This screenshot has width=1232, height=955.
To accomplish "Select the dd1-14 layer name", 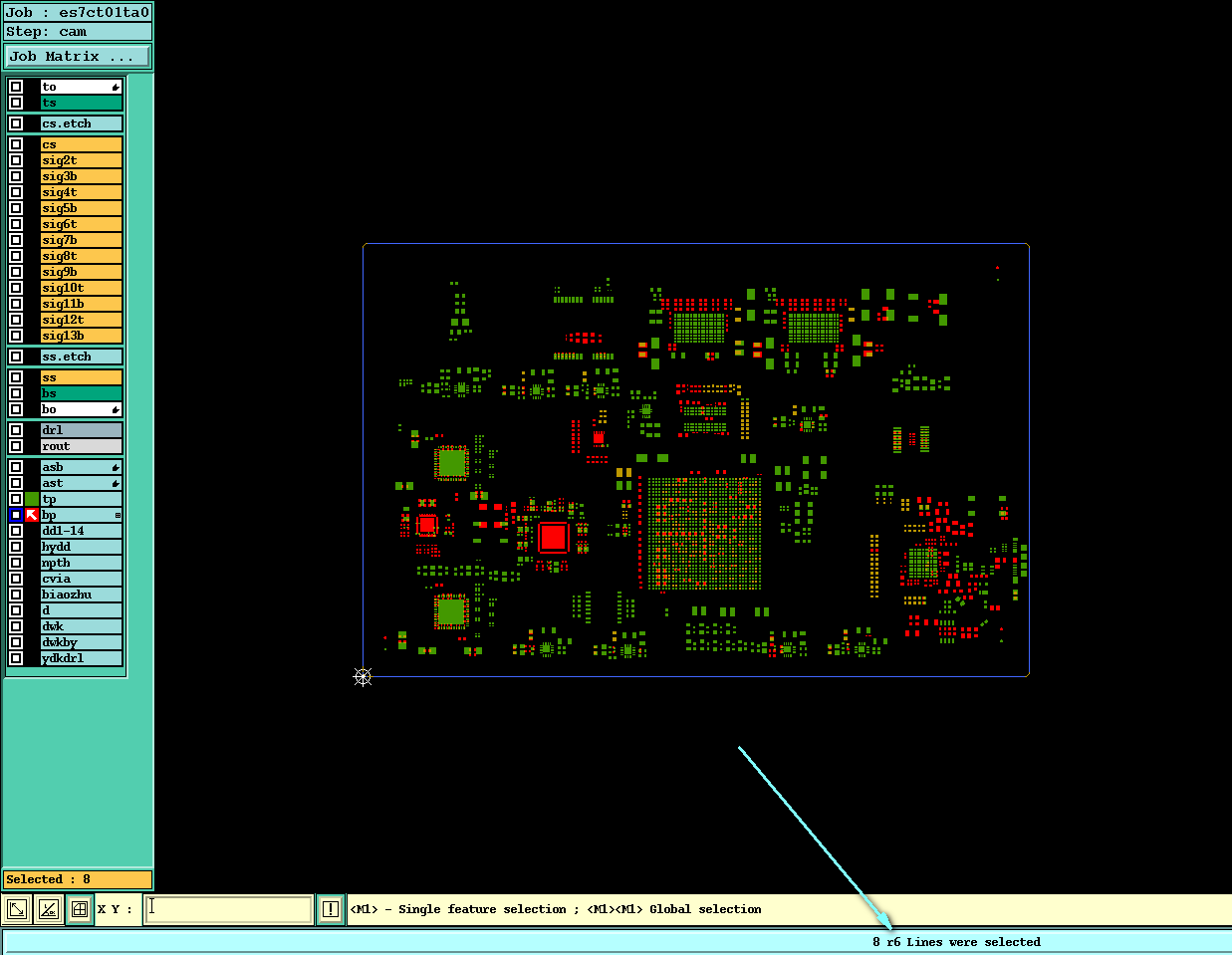I will 82,531.
